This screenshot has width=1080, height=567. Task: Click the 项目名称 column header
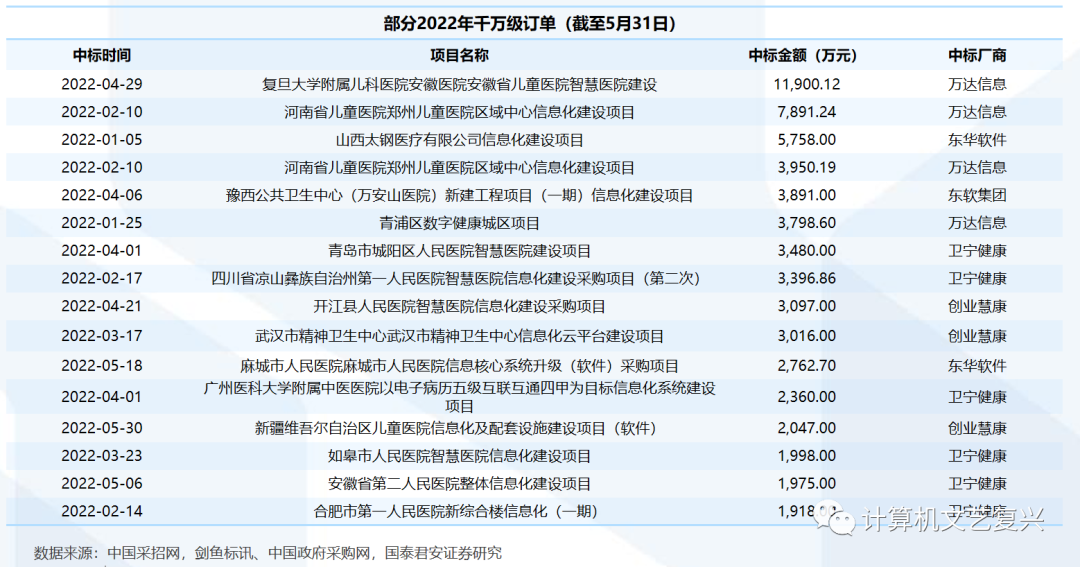click(459, 56)
